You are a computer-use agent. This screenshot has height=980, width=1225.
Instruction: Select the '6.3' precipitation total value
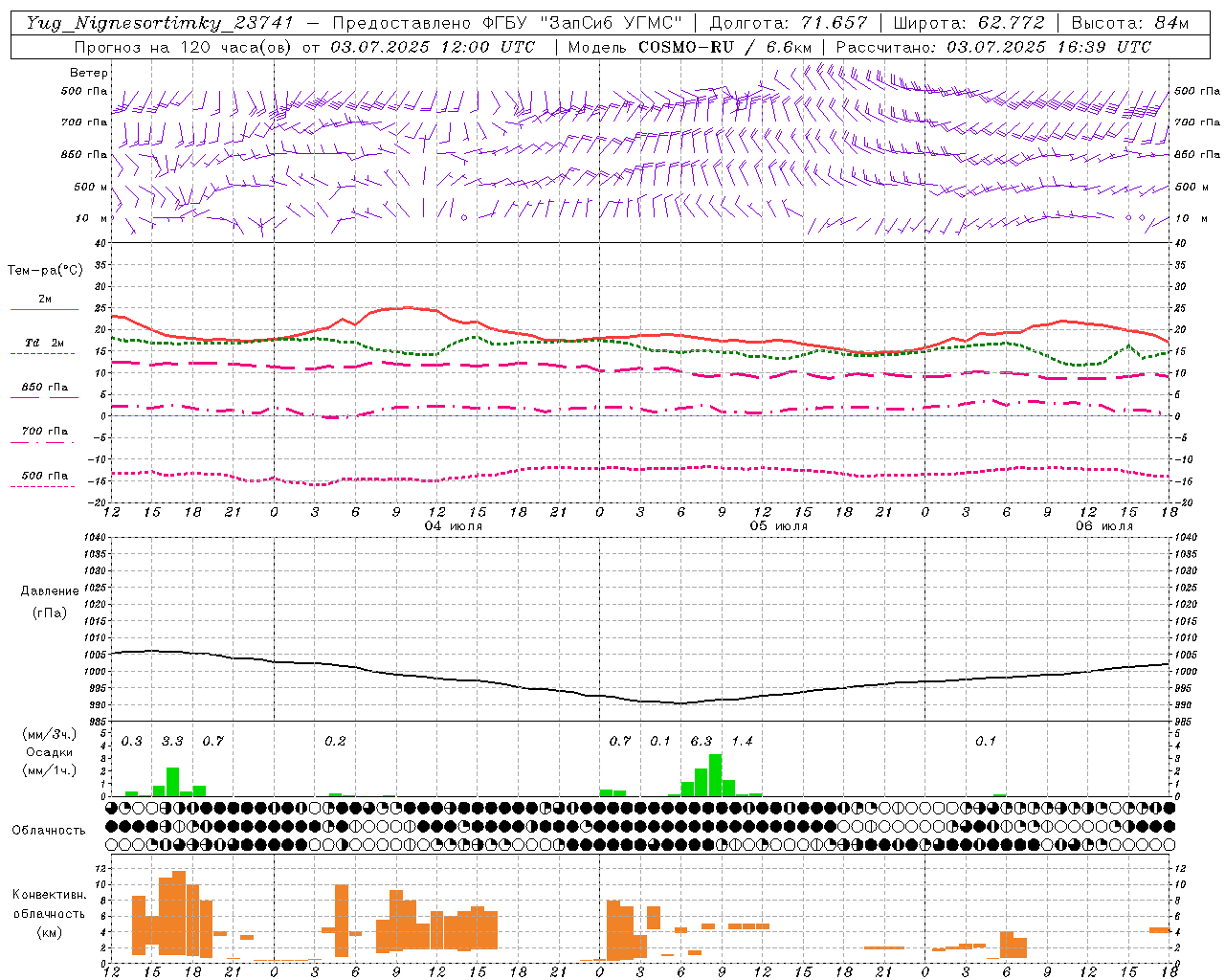coord(702,741)
